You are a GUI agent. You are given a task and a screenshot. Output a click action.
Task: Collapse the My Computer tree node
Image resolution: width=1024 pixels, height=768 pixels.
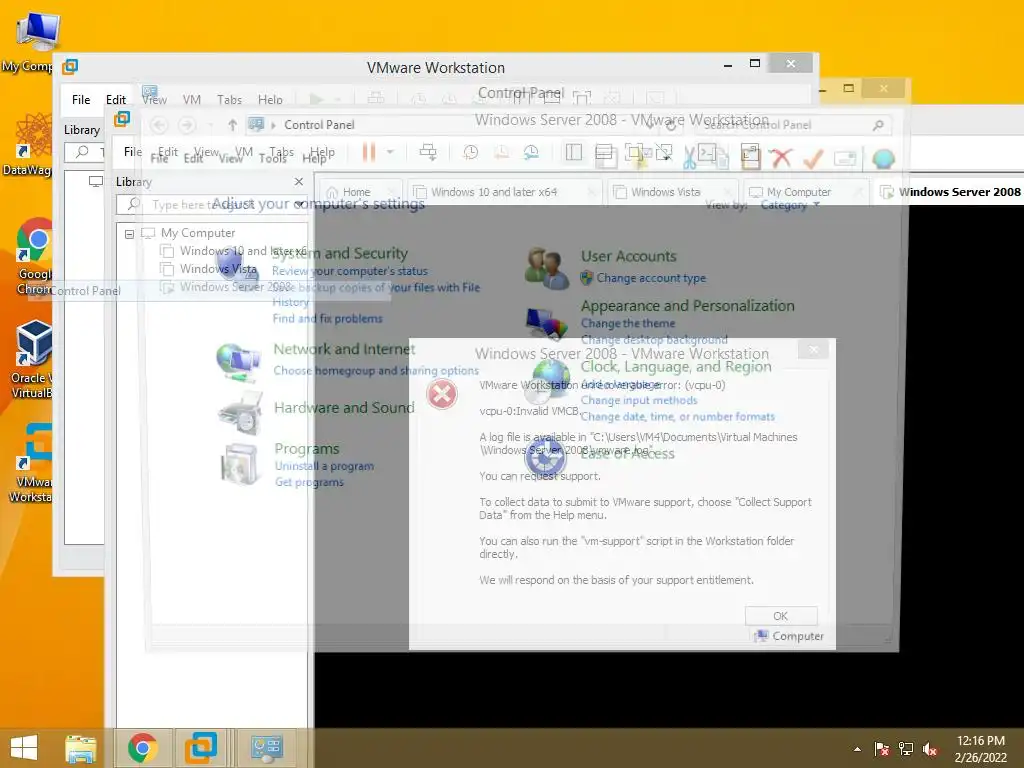129,234
